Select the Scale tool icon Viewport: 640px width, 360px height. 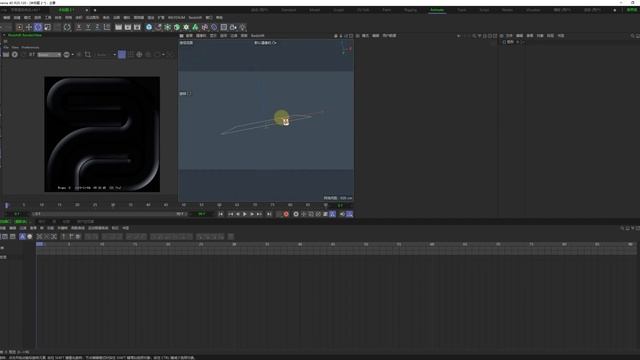tap(47, 27)
